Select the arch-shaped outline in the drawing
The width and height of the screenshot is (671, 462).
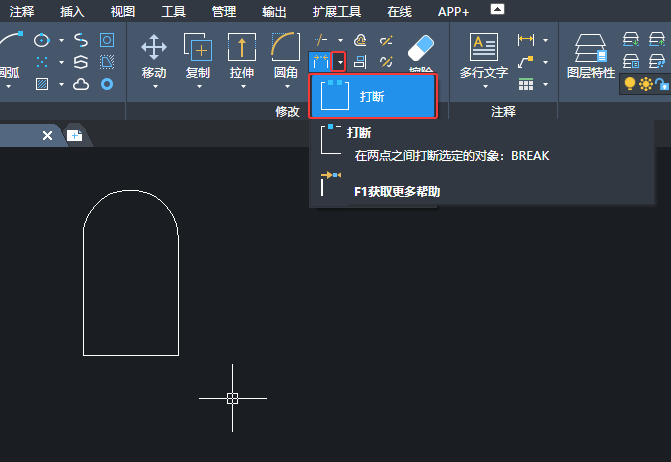(x=131, y=272)
